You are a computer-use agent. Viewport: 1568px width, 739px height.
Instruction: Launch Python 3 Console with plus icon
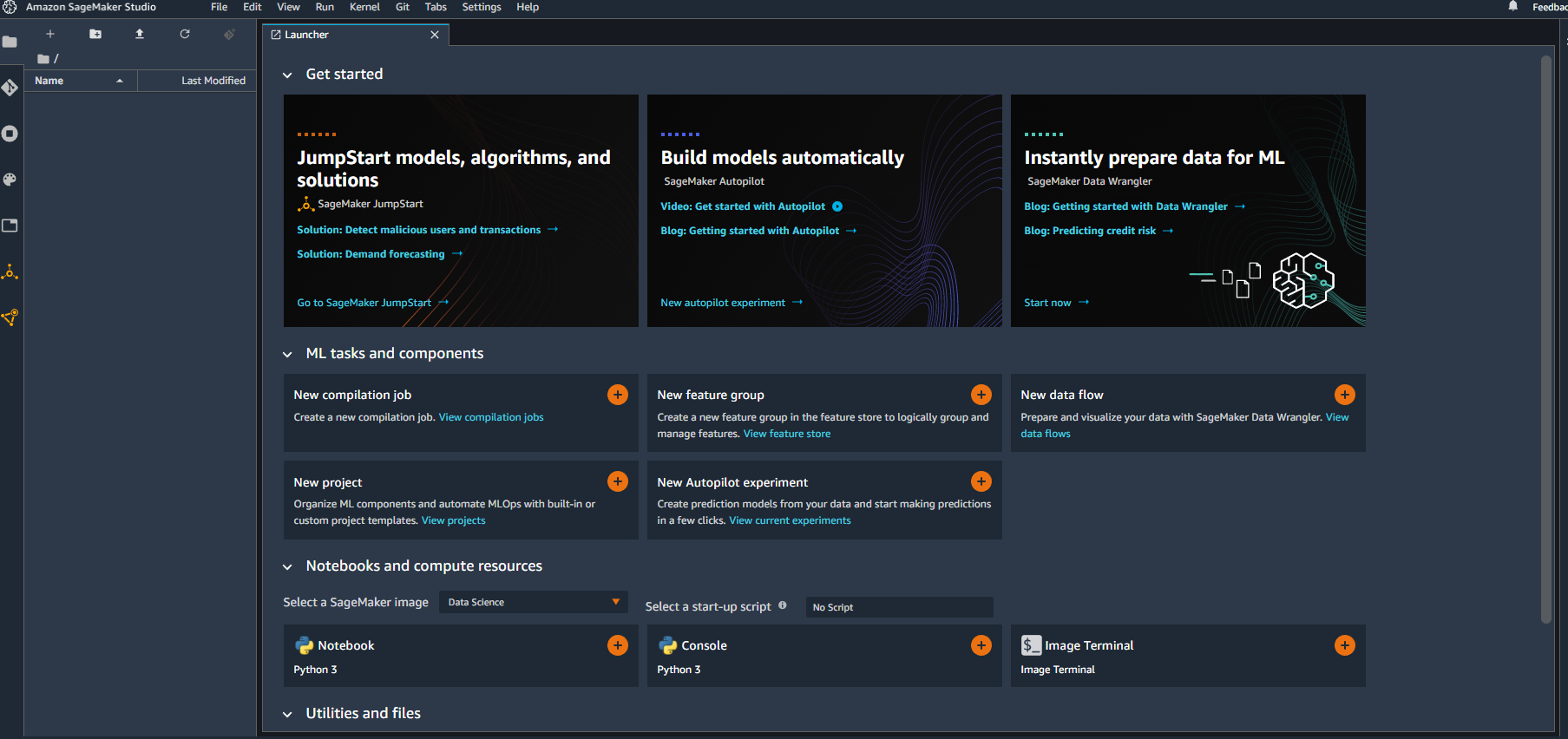click(x=981, y=645)
